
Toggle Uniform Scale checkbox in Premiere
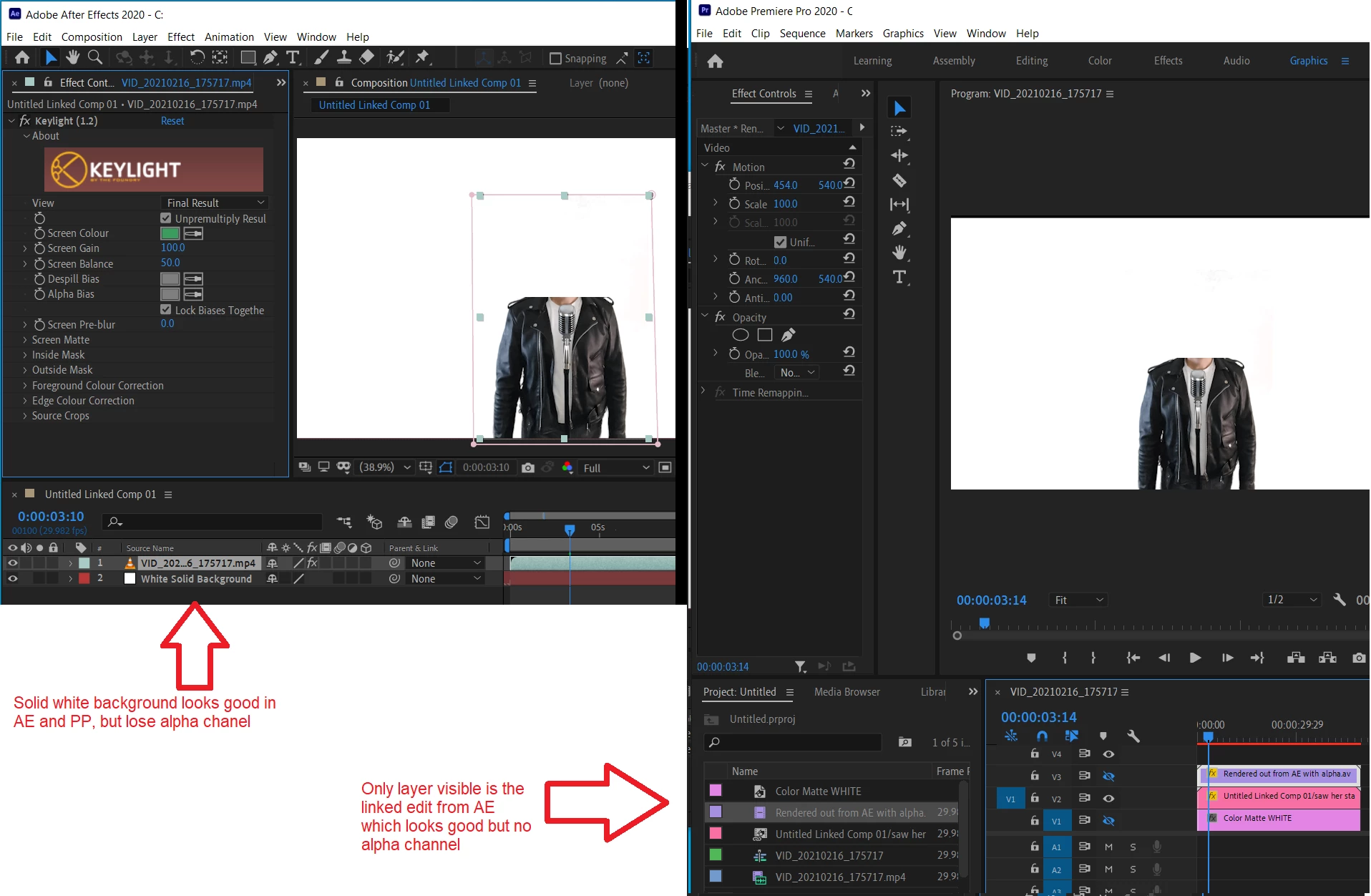[x=781, y=242]
